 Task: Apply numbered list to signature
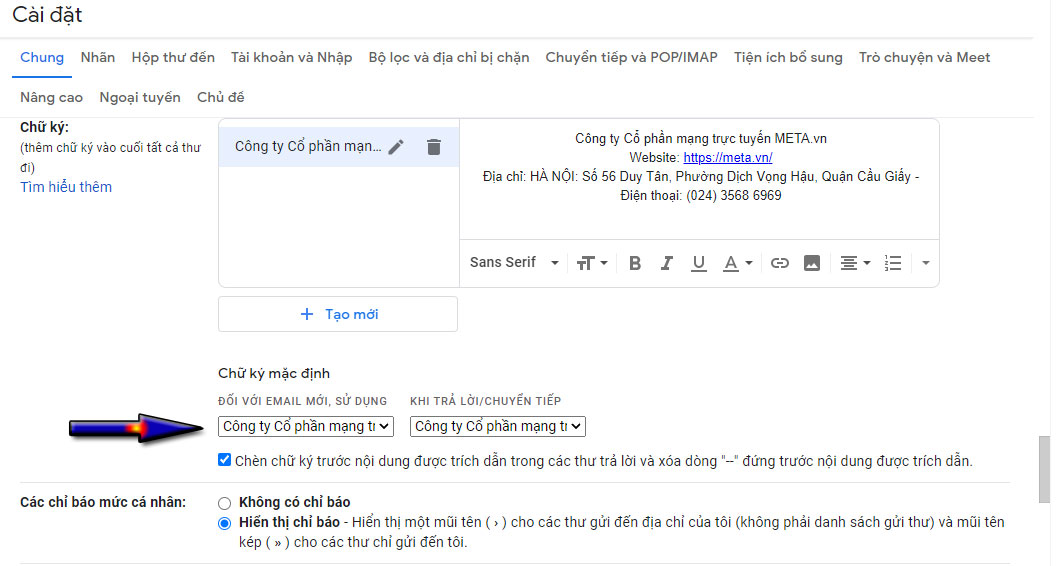(893, 263)
